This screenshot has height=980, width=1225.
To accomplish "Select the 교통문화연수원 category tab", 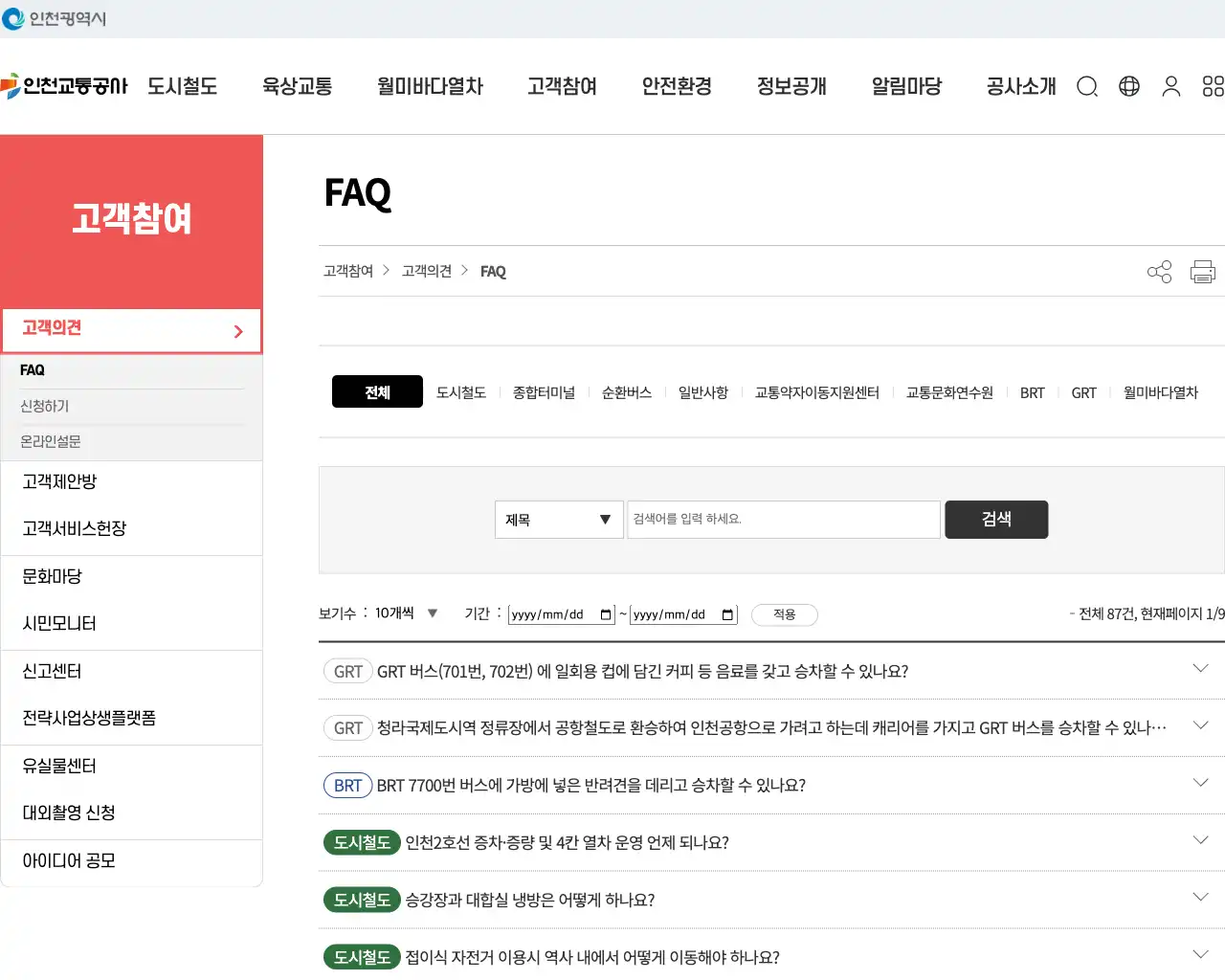I will 949,392.
